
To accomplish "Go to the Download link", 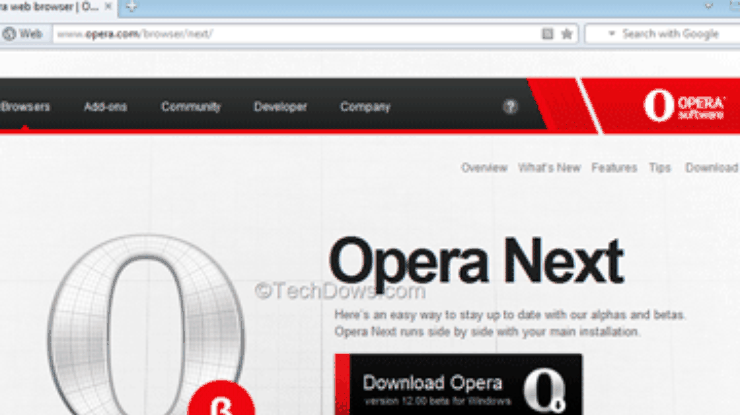I will (x=712, y=168).
